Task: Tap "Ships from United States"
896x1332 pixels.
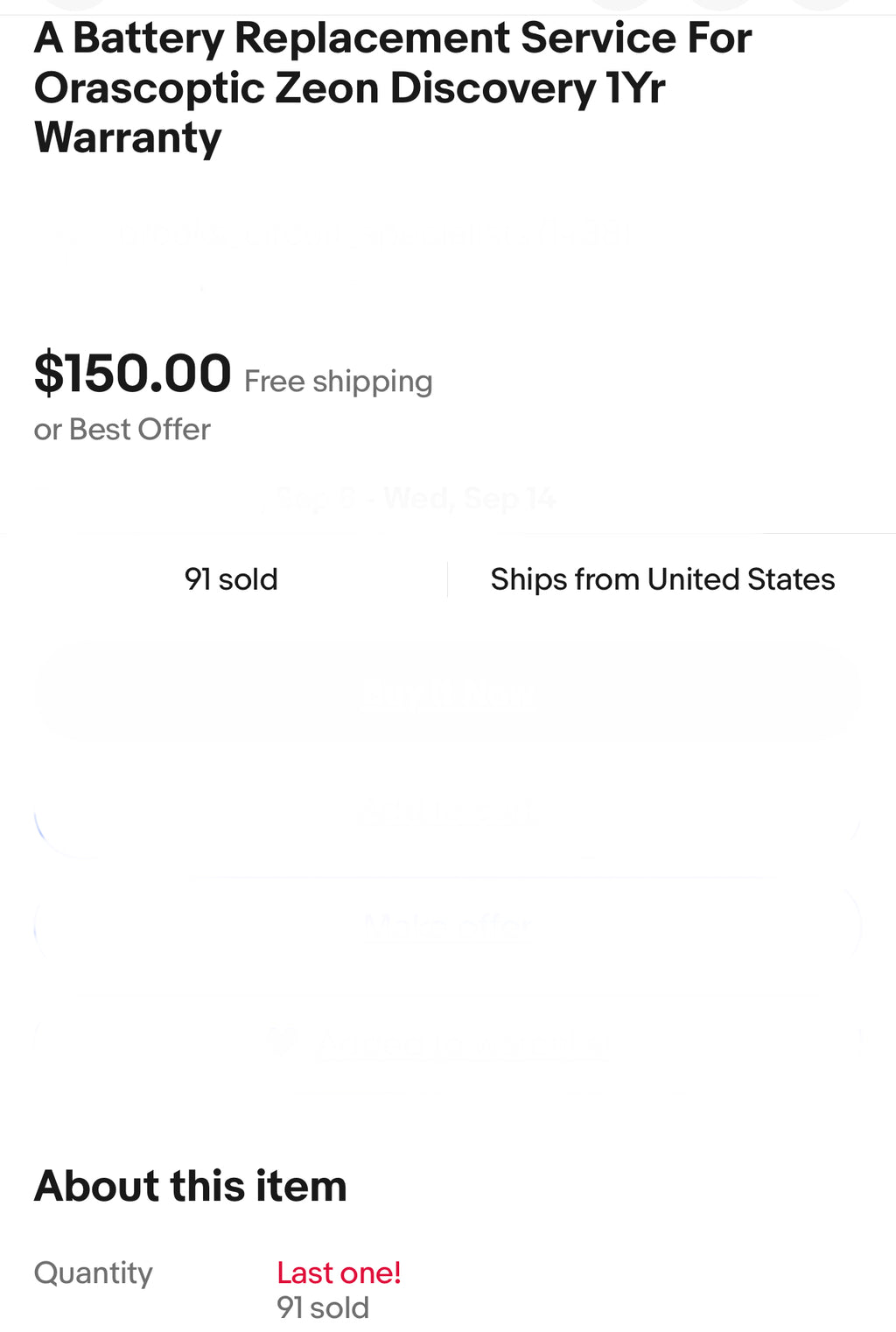Action: click(662, 579)
